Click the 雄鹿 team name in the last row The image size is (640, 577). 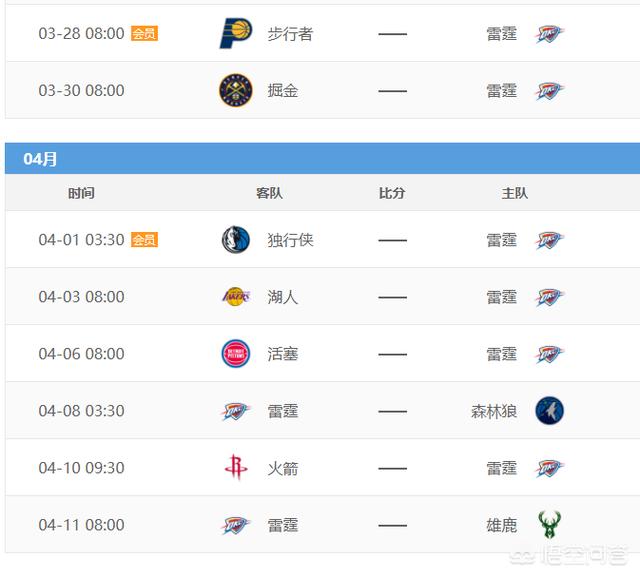click(502, 525)
